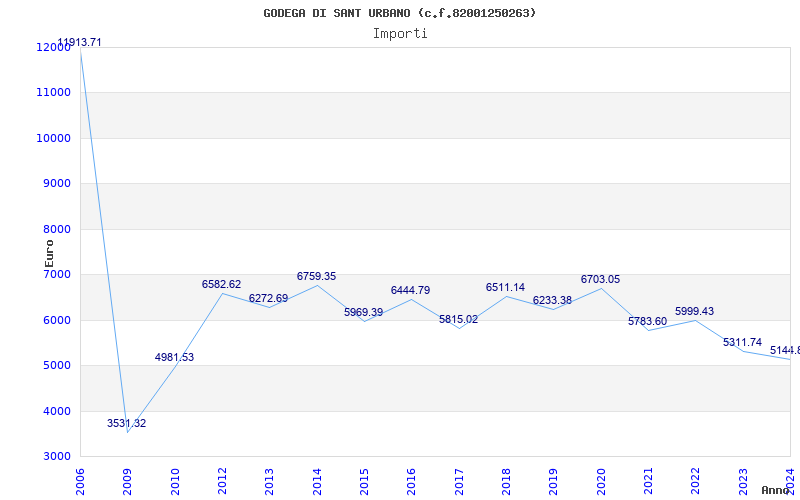Image resolution: width=800 pixels, height=500 pixels.
Task: Click the x-axis year 2006
Action: coord(80,482)
